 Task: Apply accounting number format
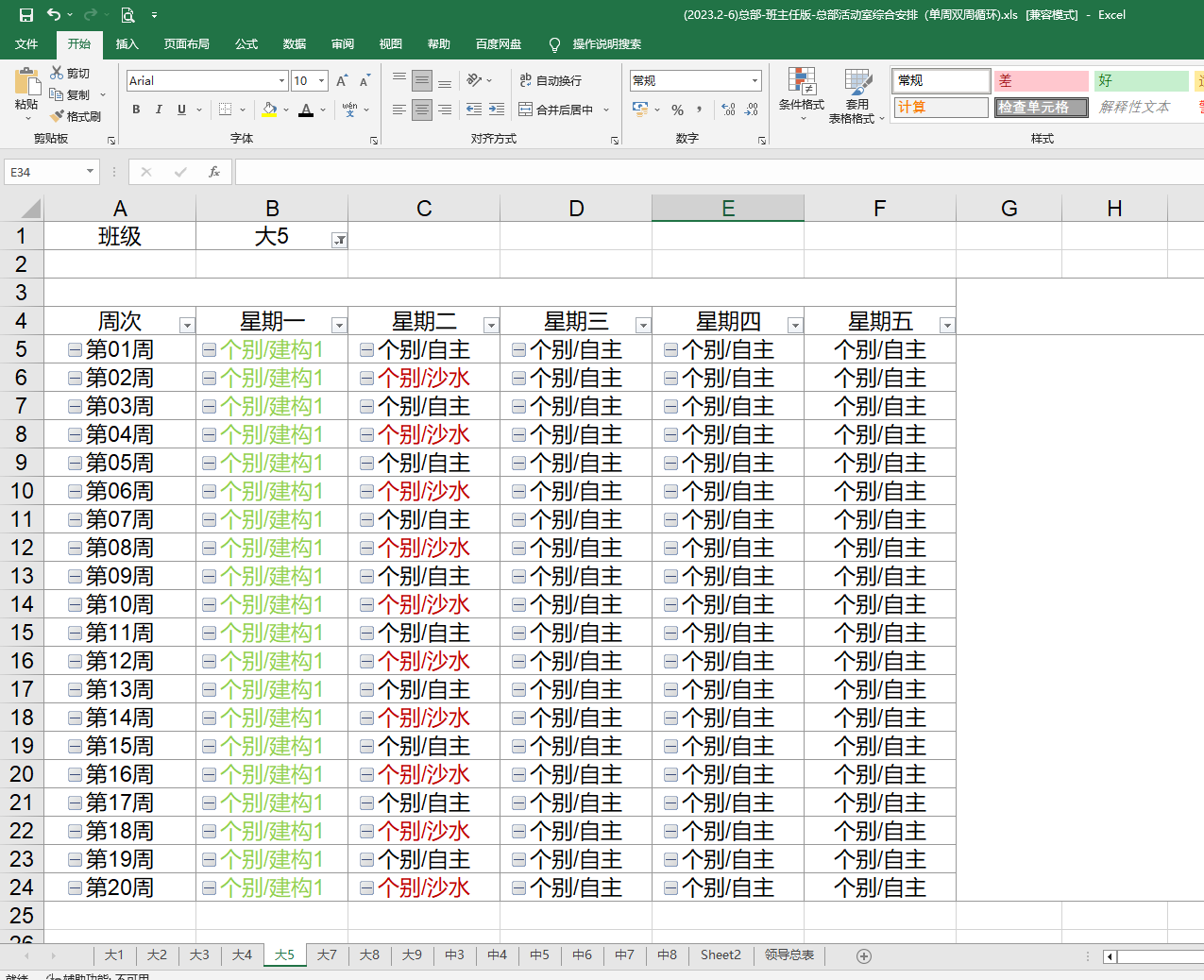(641, 110)
